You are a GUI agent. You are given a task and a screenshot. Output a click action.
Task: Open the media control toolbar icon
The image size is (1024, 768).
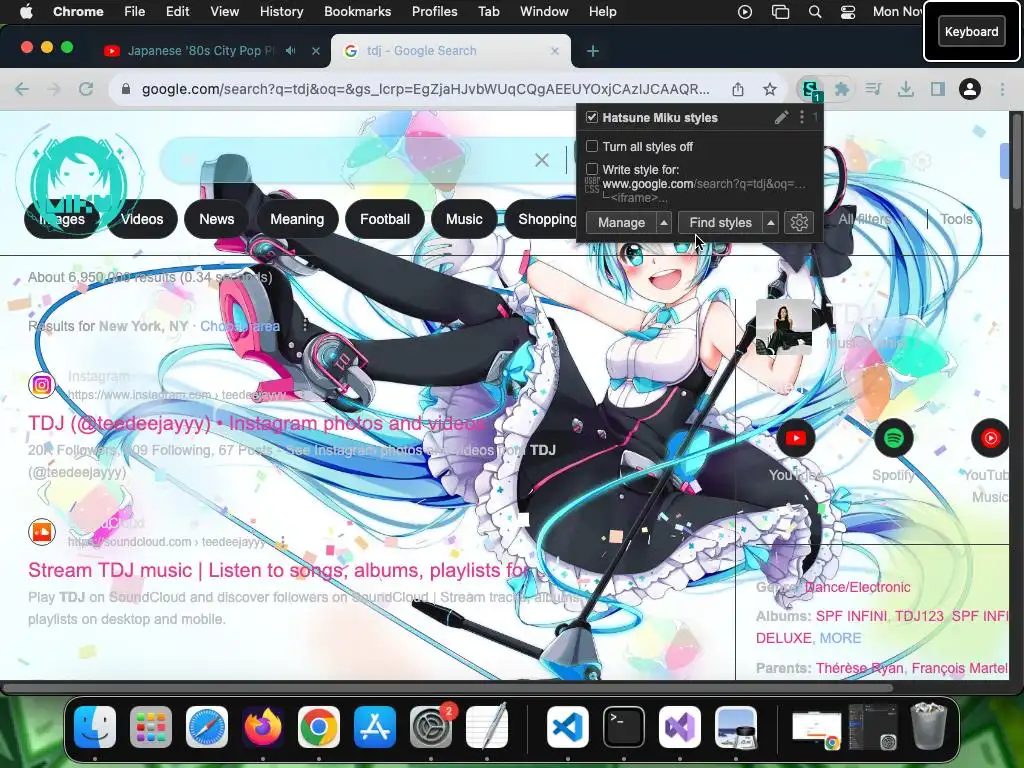[873, 89]
